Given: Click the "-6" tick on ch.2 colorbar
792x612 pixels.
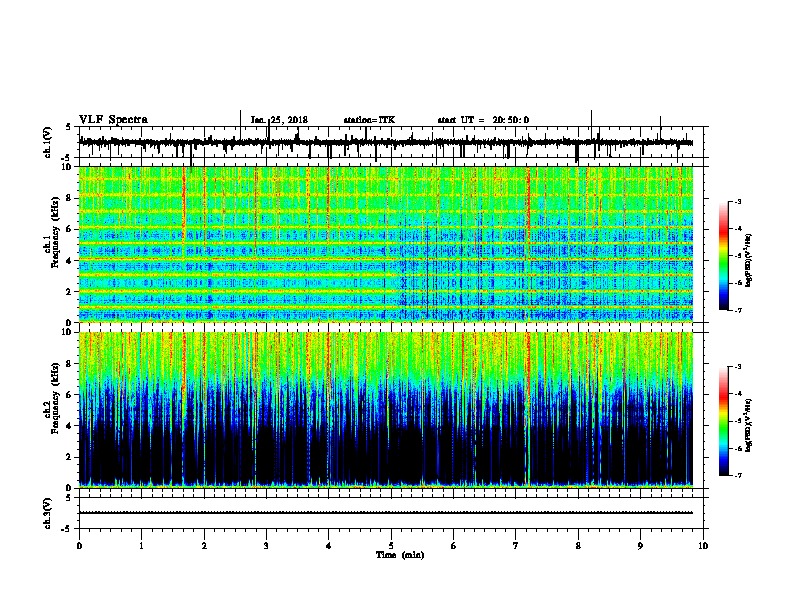Looking at the screenshot, I should [x=737, y=448].
